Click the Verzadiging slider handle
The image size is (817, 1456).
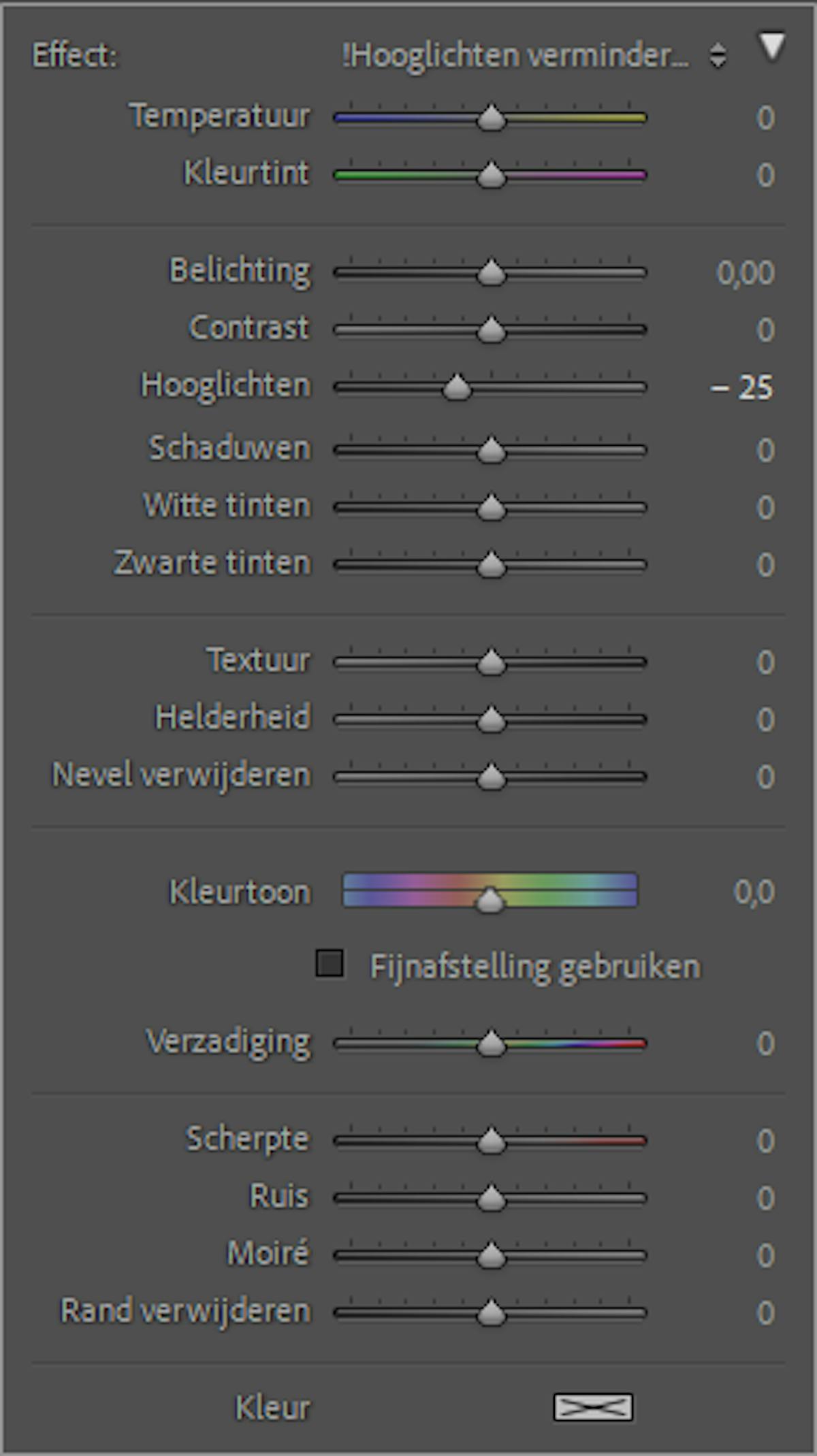click(491, 1044)
